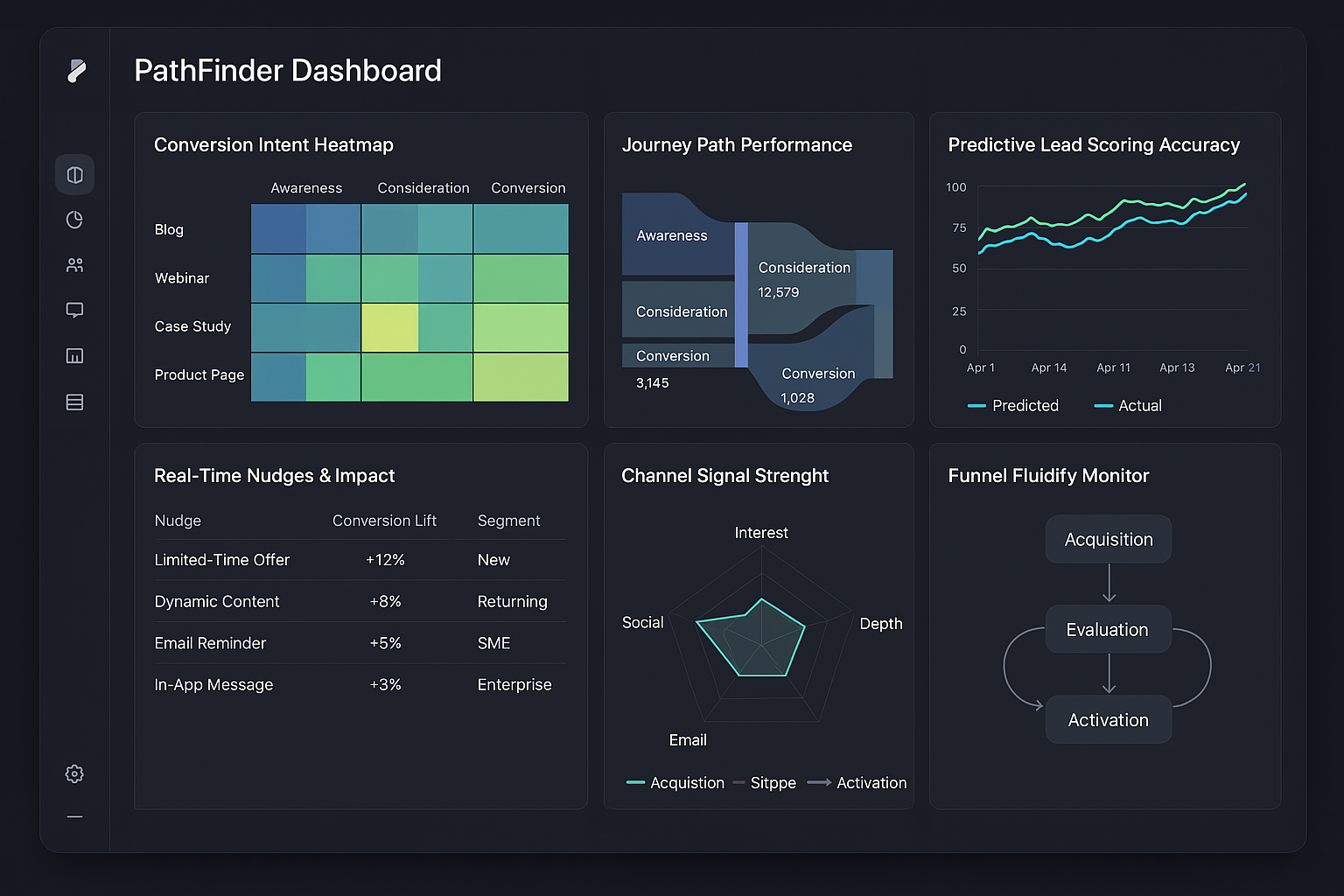Sort table by Conversion Lift column header
Viewport: 1344px width, 896px height.
point(384,521)
